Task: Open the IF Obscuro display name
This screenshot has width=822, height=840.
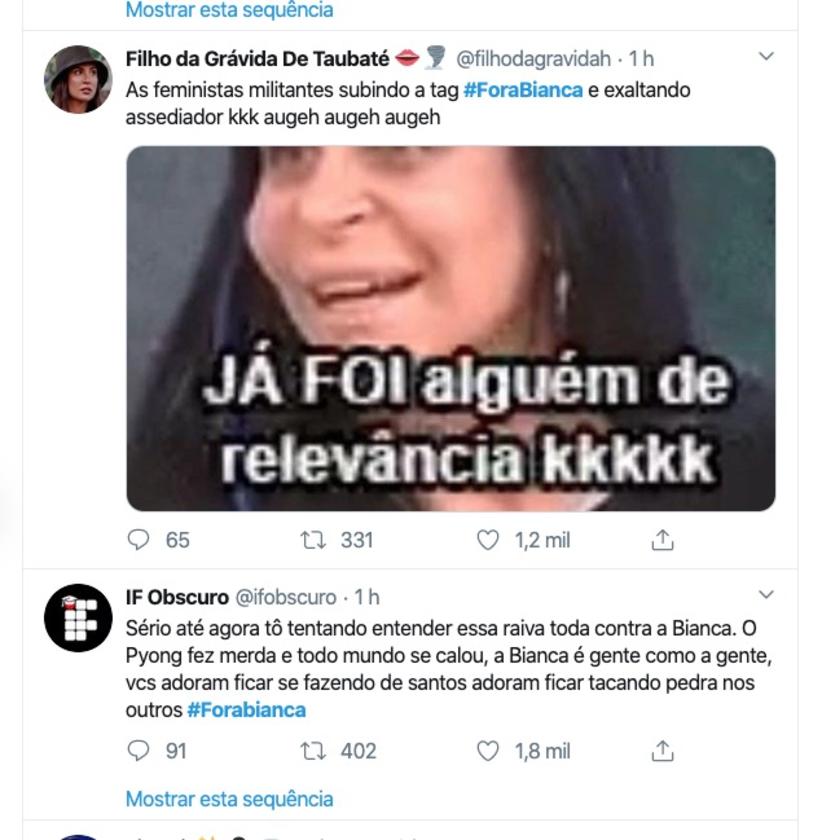Action: click(x=177, y=597)
